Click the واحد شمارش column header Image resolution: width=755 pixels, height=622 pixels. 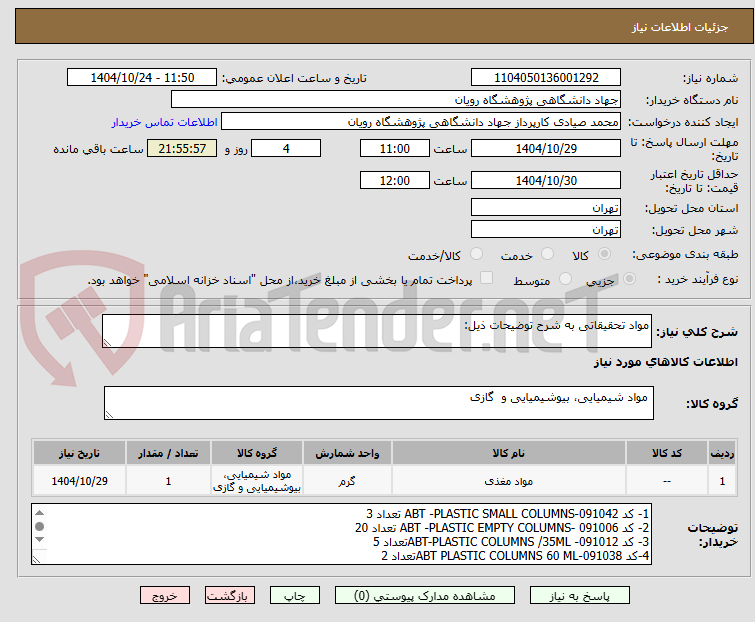click(x=347, y=453)
